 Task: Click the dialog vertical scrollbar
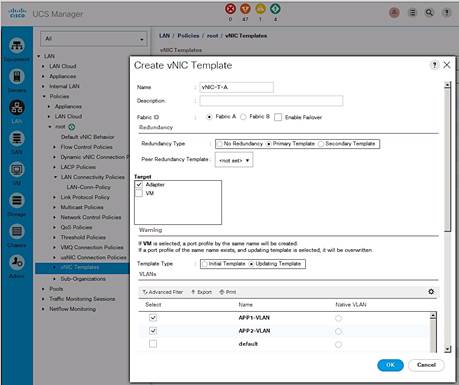tap(448, 160)
